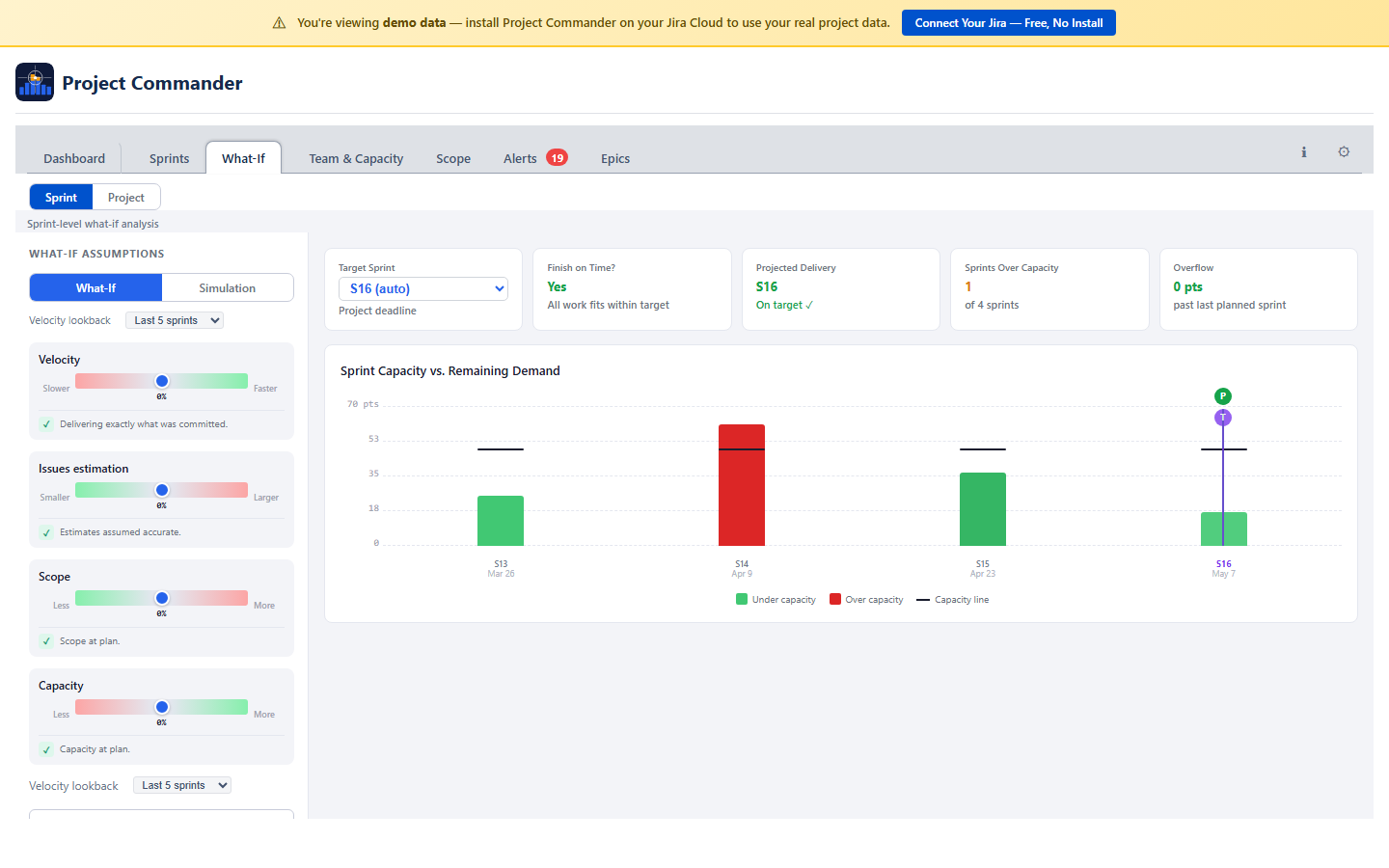The image size is (1389, 868).
Task: Open the info icon in tab bar
Action: point(1303,152)
